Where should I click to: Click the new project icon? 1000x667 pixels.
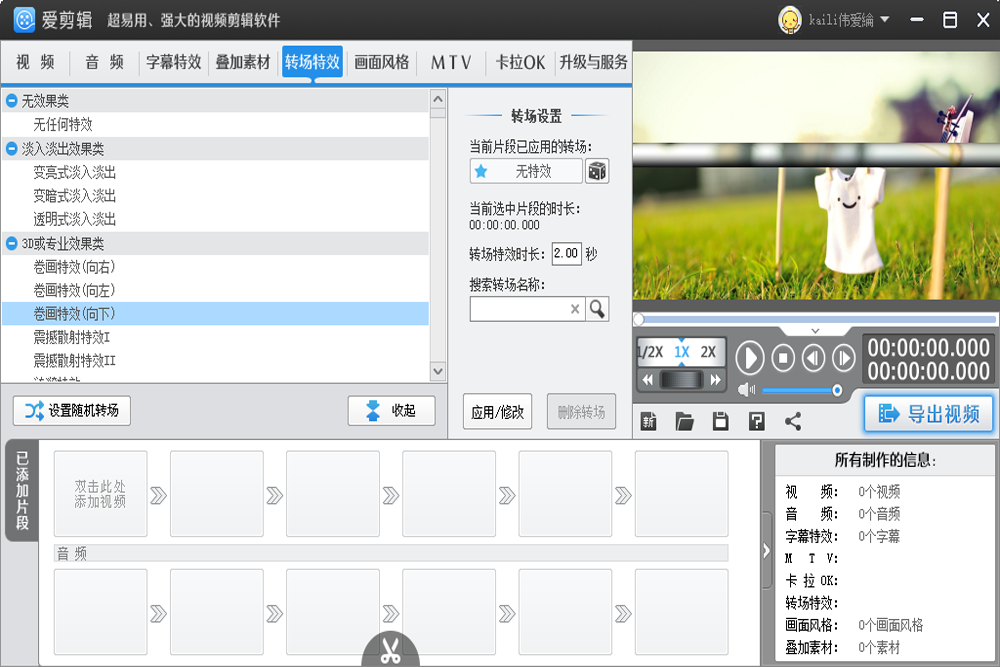(x=649, y=421)
